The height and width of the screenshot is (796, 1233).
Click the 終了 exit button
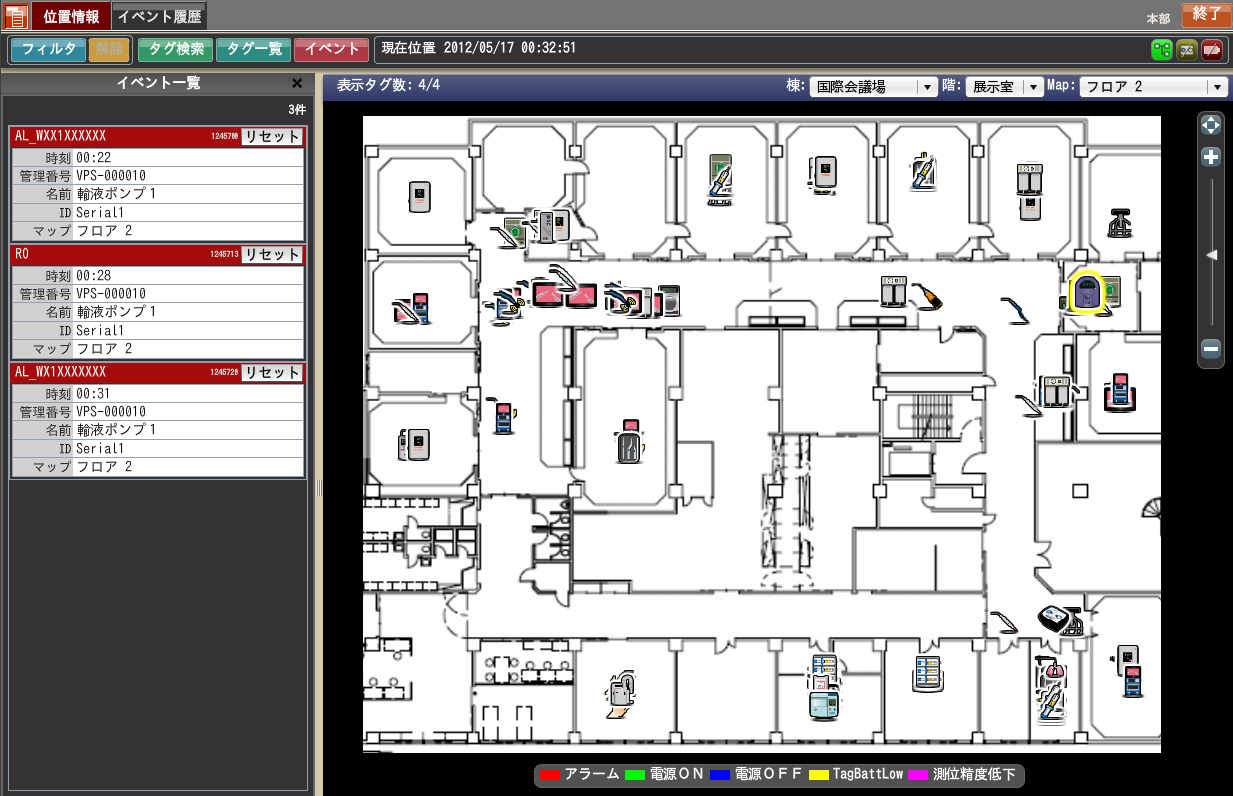[x=1206, y=14]
